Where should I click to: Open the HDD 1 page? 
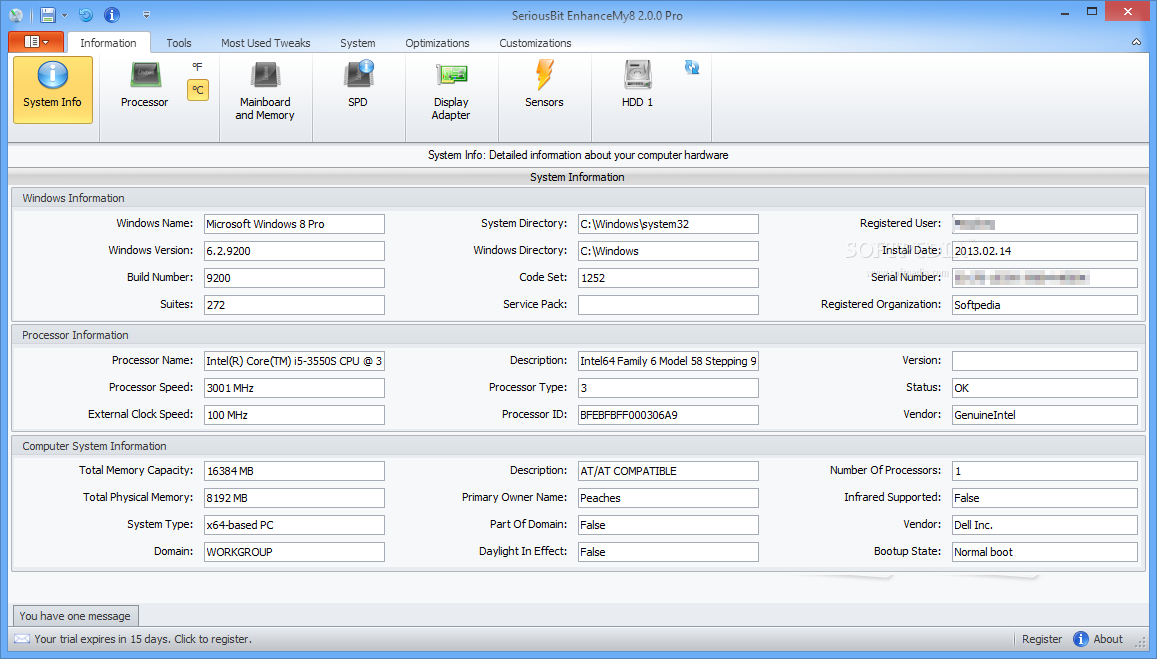(x=638, y=86)
